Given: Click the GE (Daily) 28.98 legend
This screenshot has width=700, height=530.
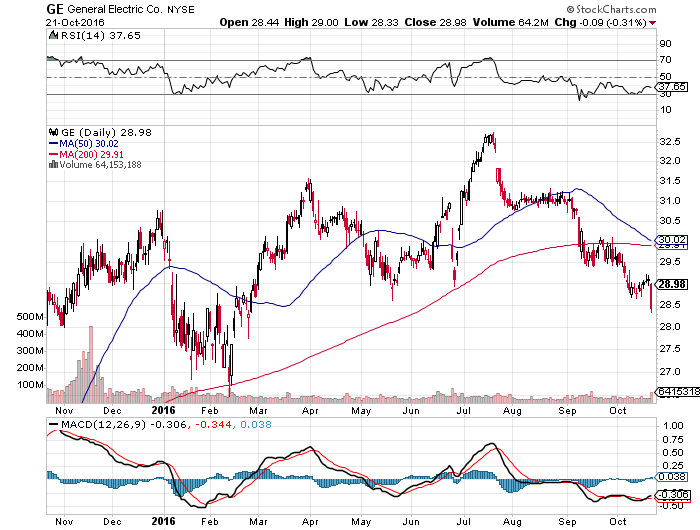Looking at the screenshot, I should (106, 133).
